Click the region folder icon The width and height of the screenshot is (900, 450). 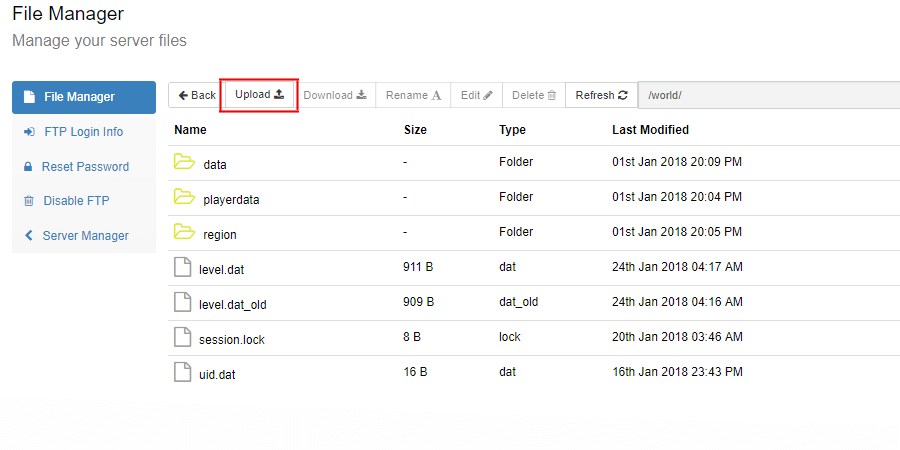point(184,232)
